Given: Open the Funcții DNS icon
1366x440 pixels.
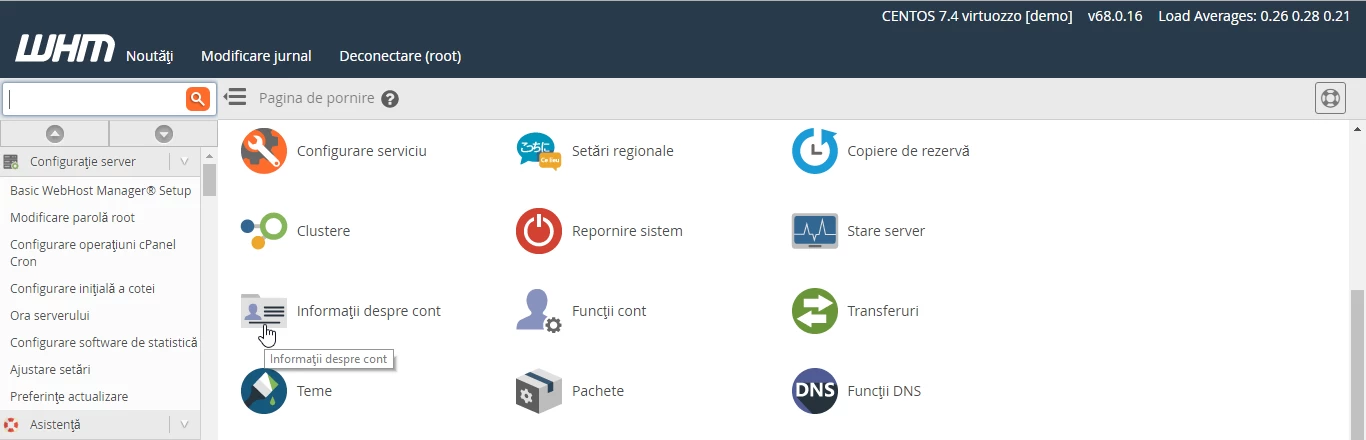Looking at the screenshot, I should pyautogui.click(x=814, y=391).
